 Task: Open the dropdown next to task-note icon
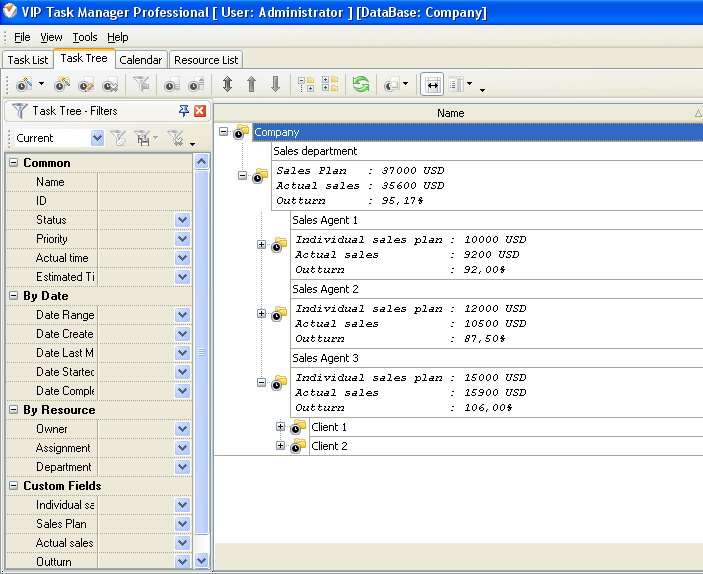tap(405, 83)
